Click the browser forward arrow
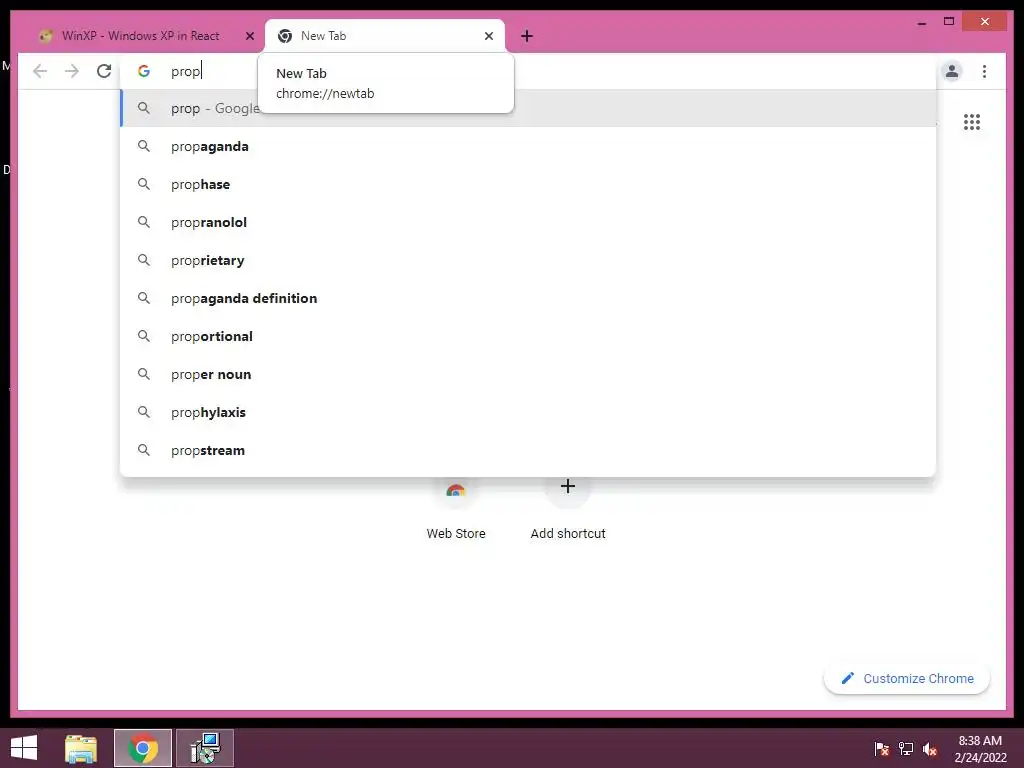1024x768 pixels. tap(72, 71)
